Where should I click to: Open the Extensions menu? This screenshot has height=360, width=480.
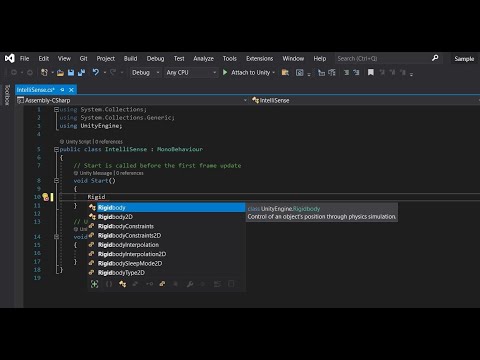(260, 58)
